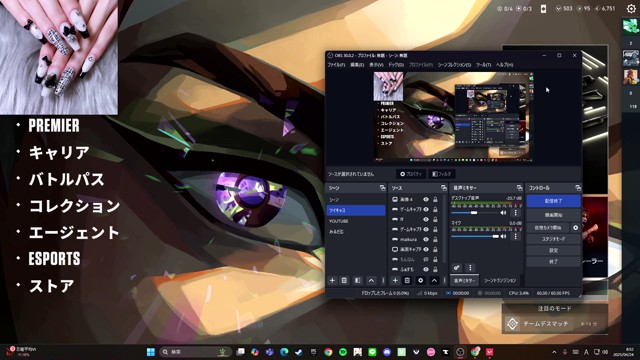Image resolution: width=640 pixels, height=360 pixels.
Task: Unlock the makura source lock icon
Action: pos(435,239)
